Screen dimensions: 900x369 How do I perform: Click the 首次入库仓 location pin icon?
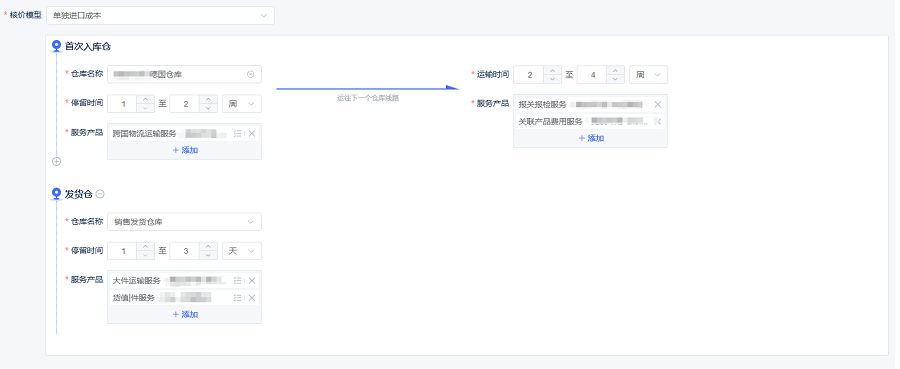[56, 46]
